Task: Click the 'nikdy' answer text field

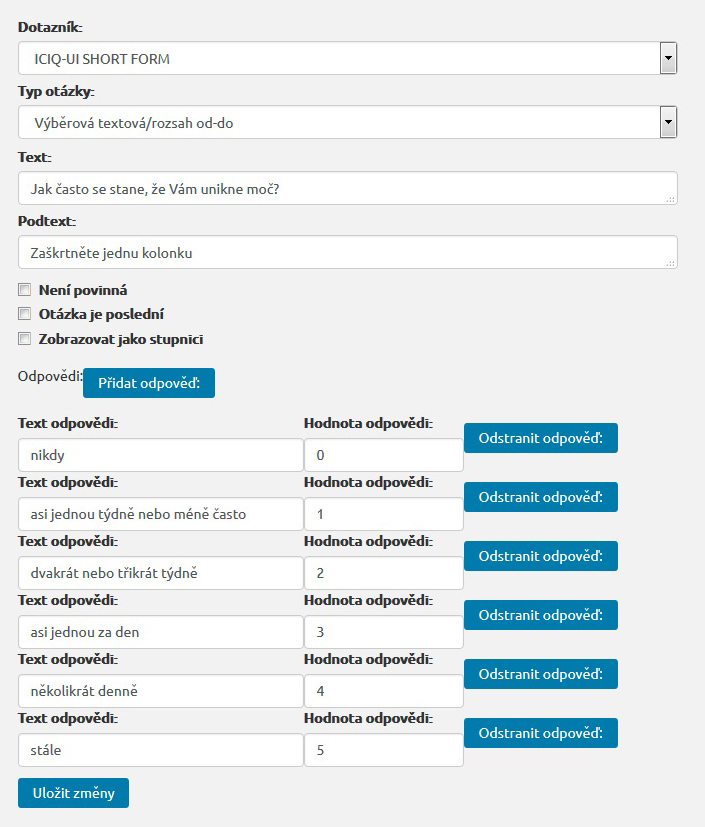Action: pyautogui.click(x=160, y=455)
